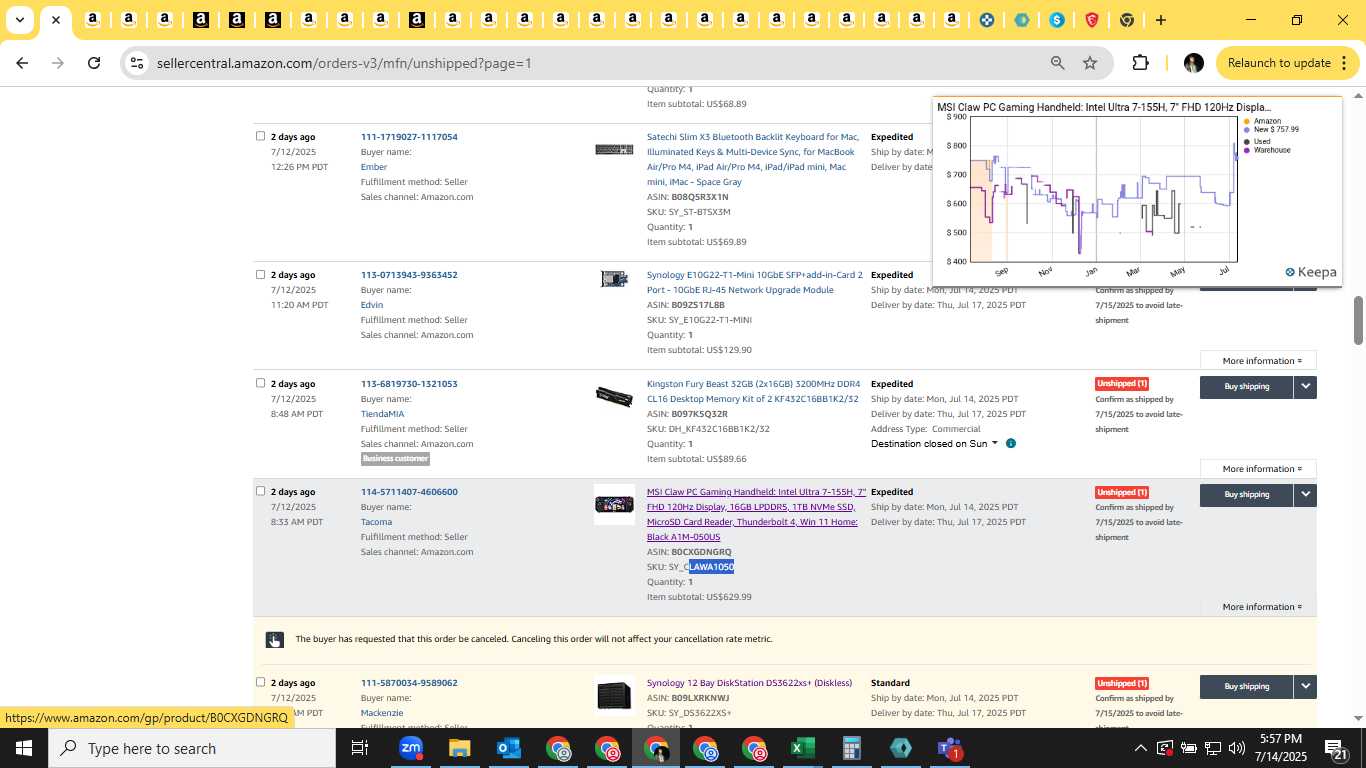Click the Keepa logo in the price chart
This screenshot has width=1366, height=768.
click(1311, 272)
